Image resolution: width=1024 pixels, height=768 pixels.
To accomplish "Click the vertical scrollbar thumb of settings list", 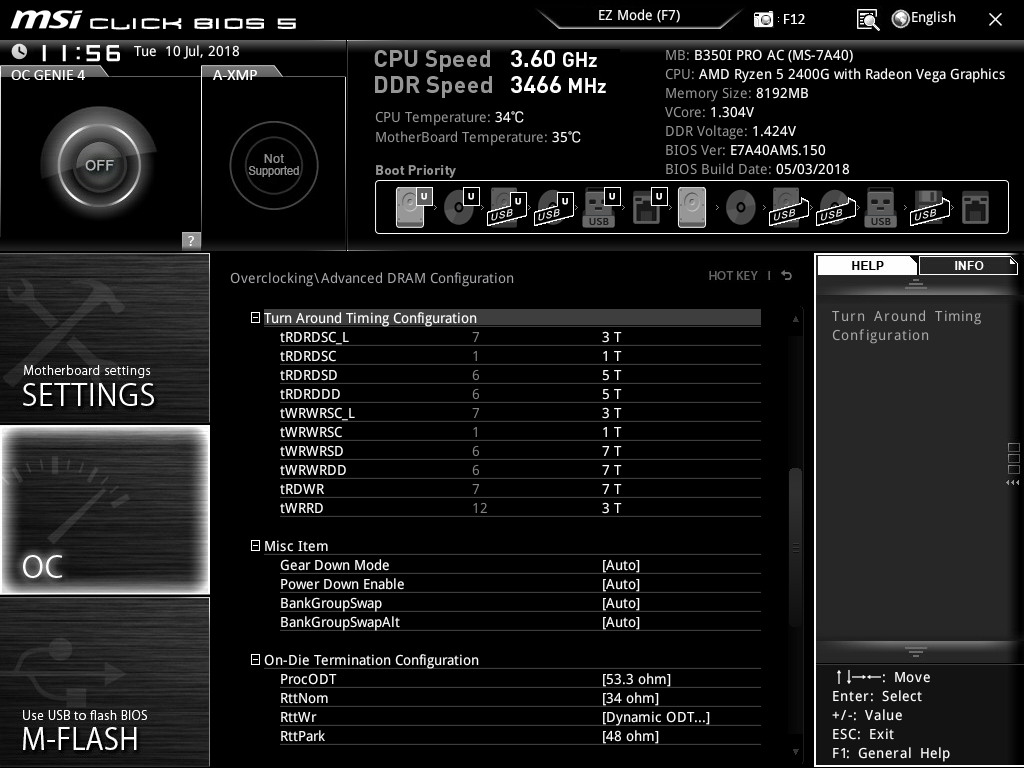I will coord(795,548).
